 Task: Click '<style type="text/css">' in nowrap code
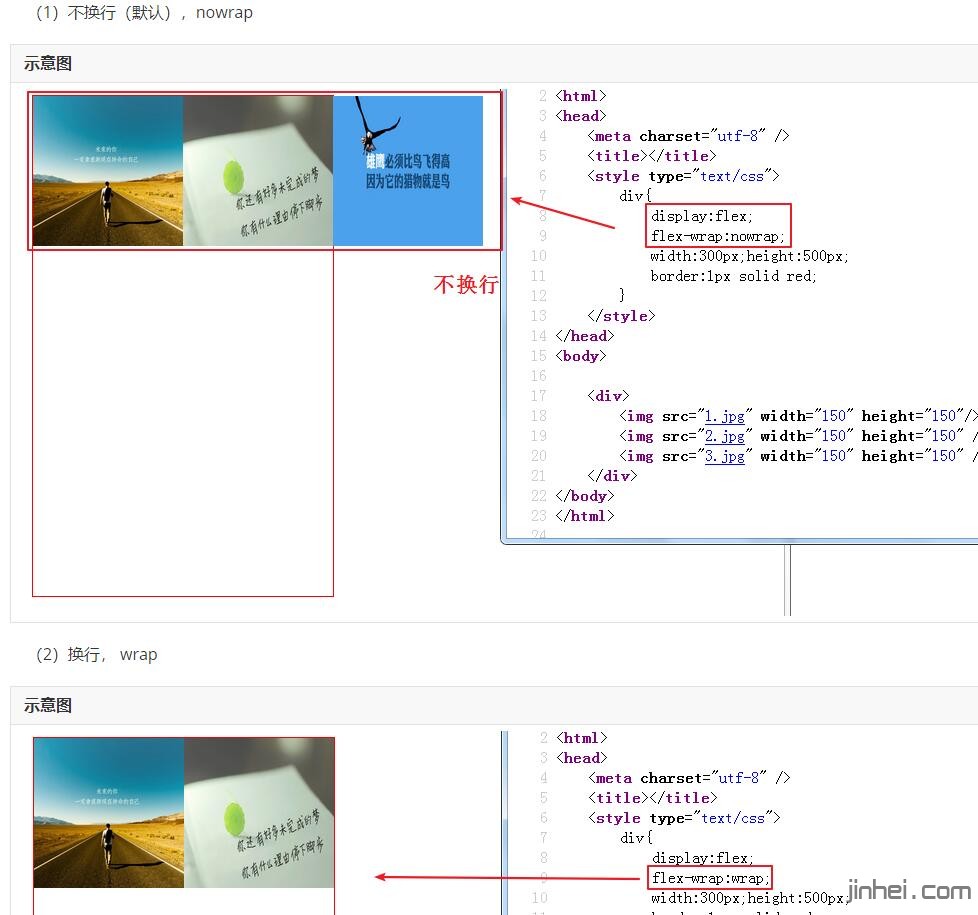tap(683, 176)
